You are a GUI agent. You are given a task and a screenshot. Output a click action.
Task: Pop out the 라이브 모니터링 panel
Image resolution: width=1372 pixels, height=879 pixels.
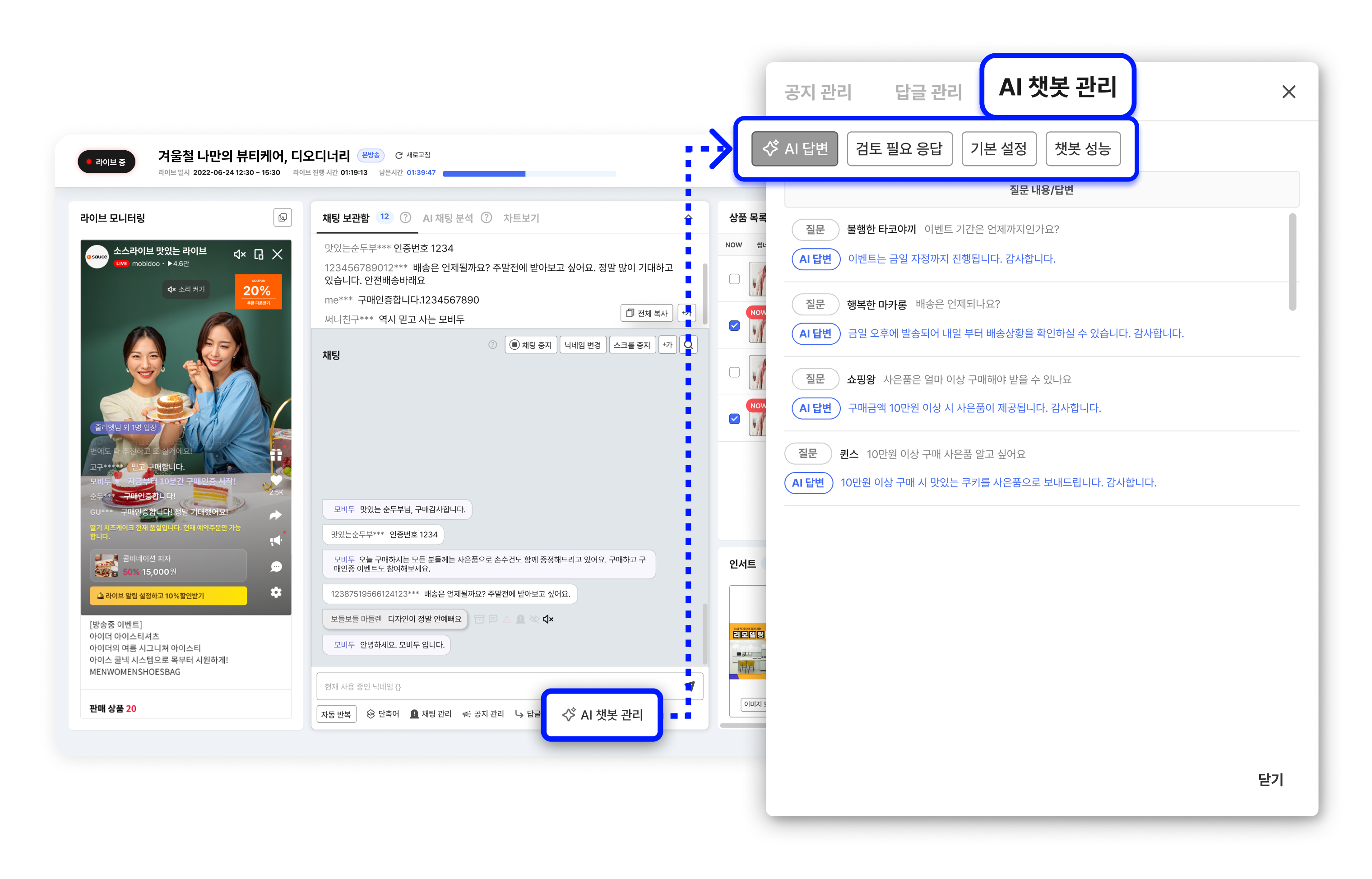pyautogui.click(x=283, y=217)
